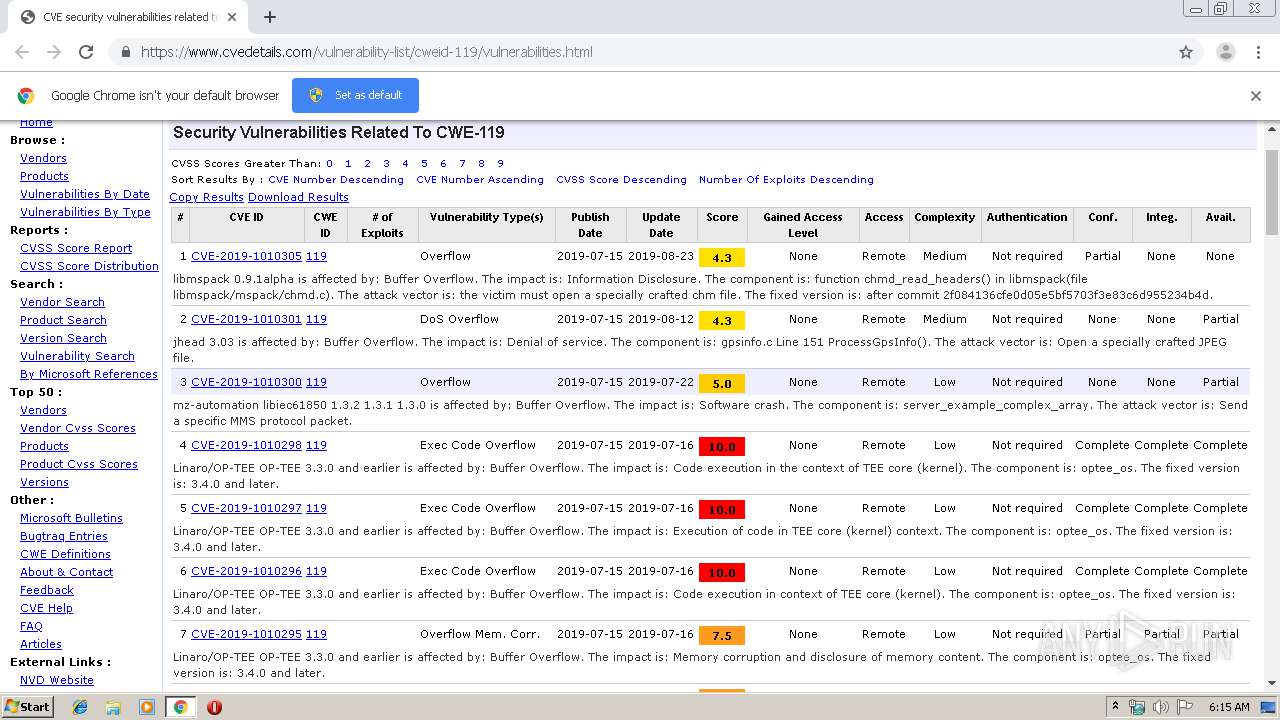Screen dimensions: 1280x720
Task: Open the Home link in the sidebar
Action: [36, 122]
